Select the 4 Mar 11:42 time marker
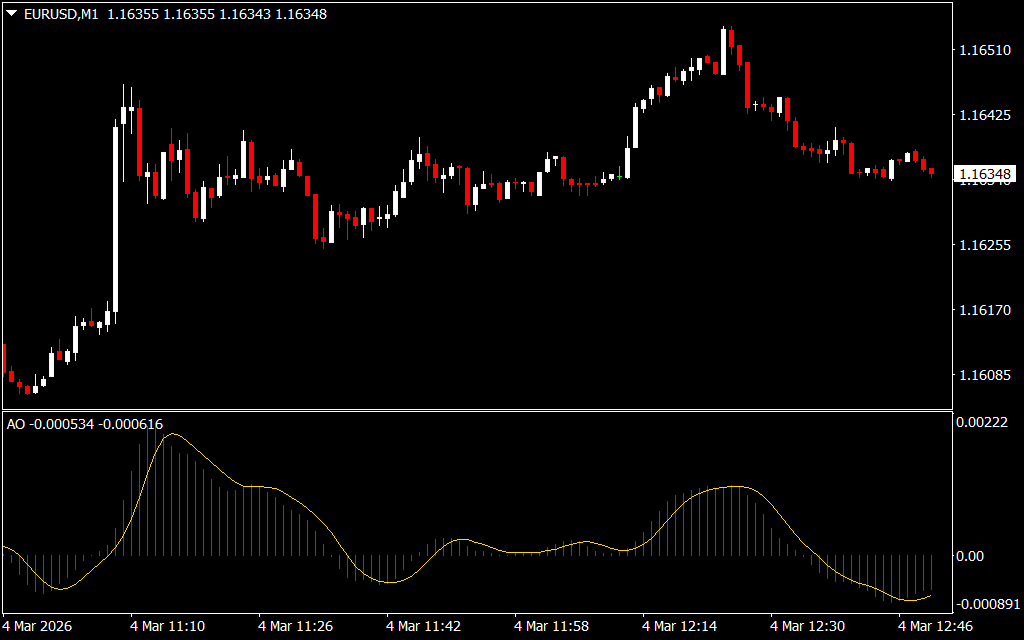The width and height of the screenshot is (1024, 640). (424, 626)
